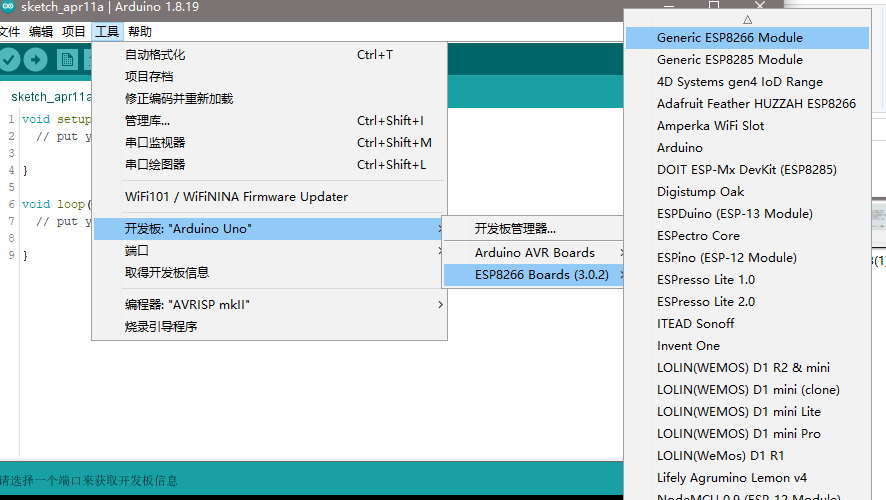
Task: Select DOIT ESP-Mx DevKit (ESP8285)
Action: click(747, 170)
